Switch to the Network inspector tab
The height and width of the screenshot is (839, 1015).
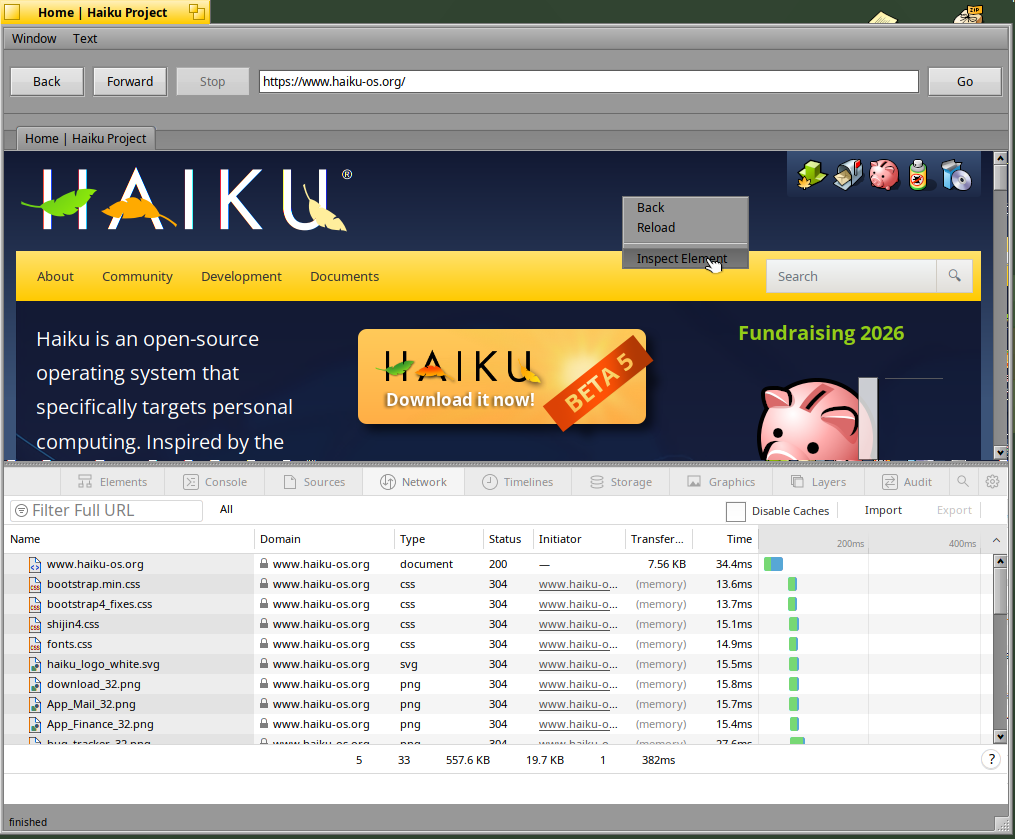coord(414,482)
